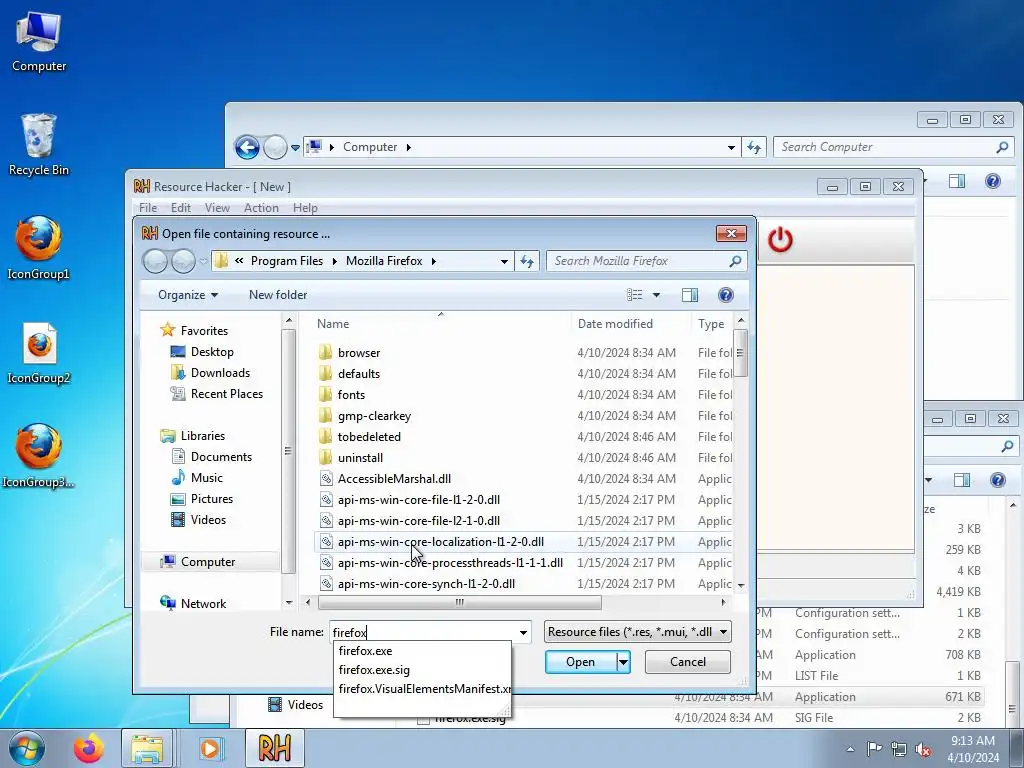Show hidden tray icons arrow
The height and width of the screenshot is (768, 1024).
850,749
